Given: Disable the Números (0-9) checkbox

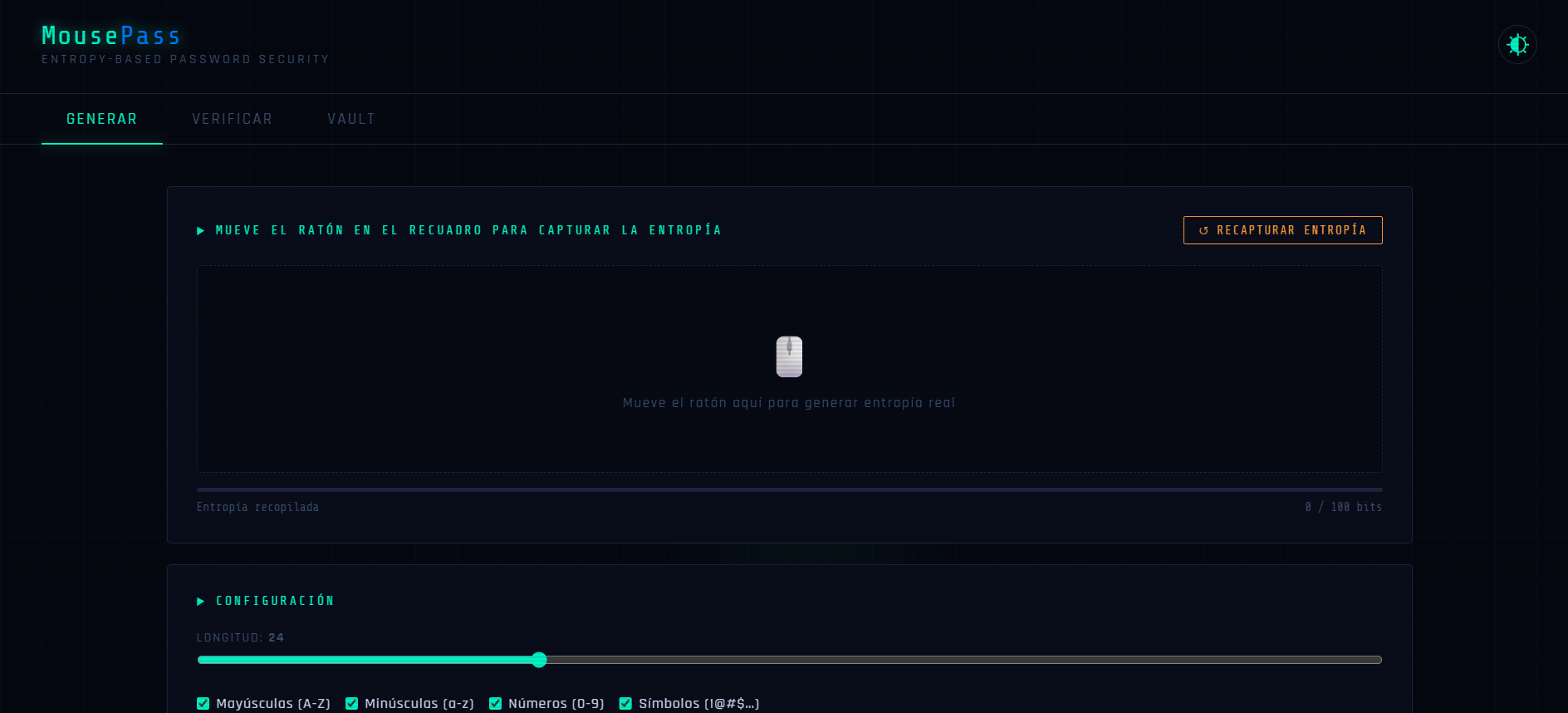Looking at the screenshot, I should [496, 703].
